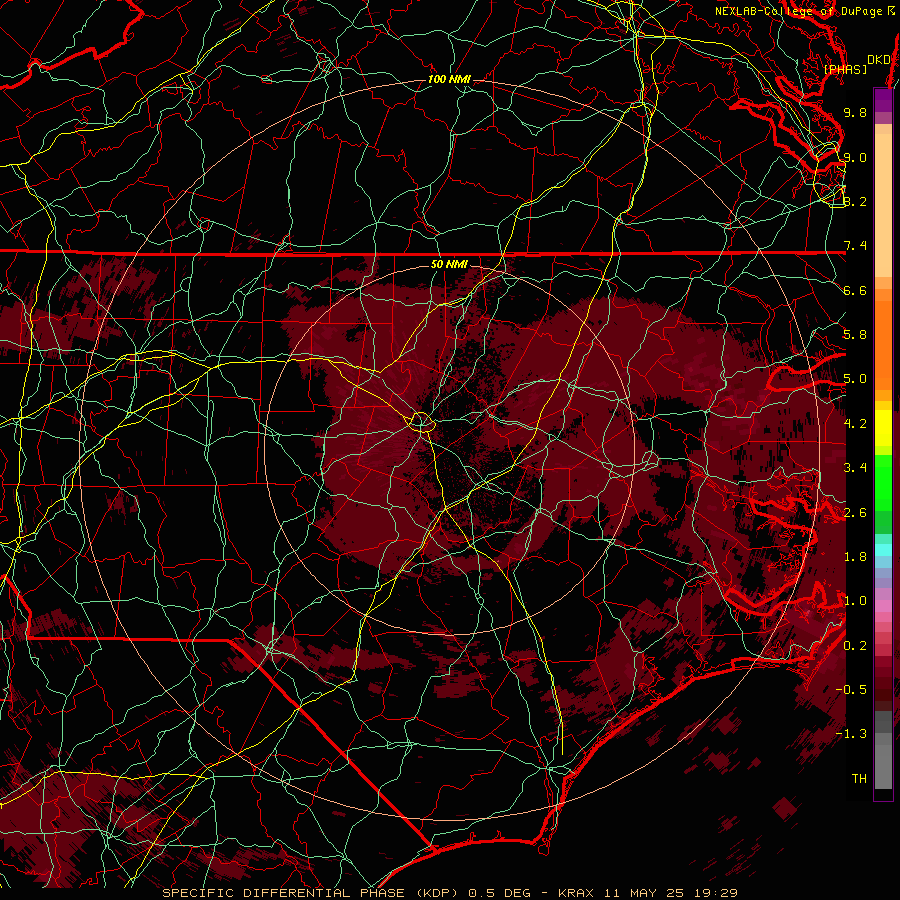The image size is (900, 900).
Task: Click the cyan segment of color bar
Action: tap(883, 549)
